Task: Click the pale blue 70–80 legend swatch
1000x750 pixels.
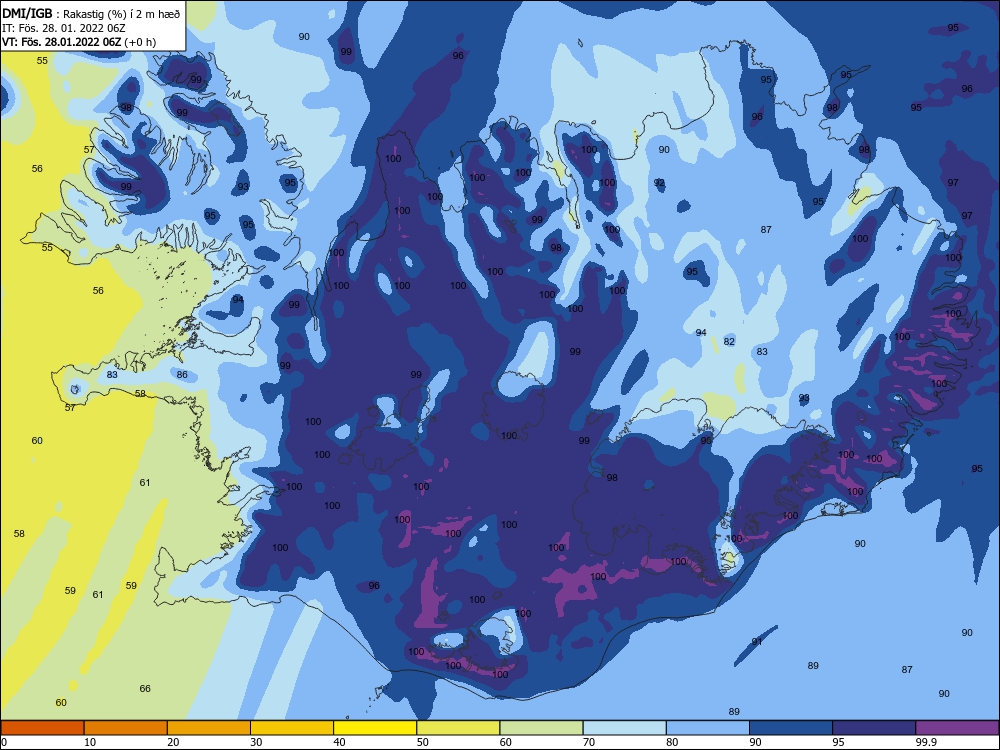Action: [x=624, y=728]
